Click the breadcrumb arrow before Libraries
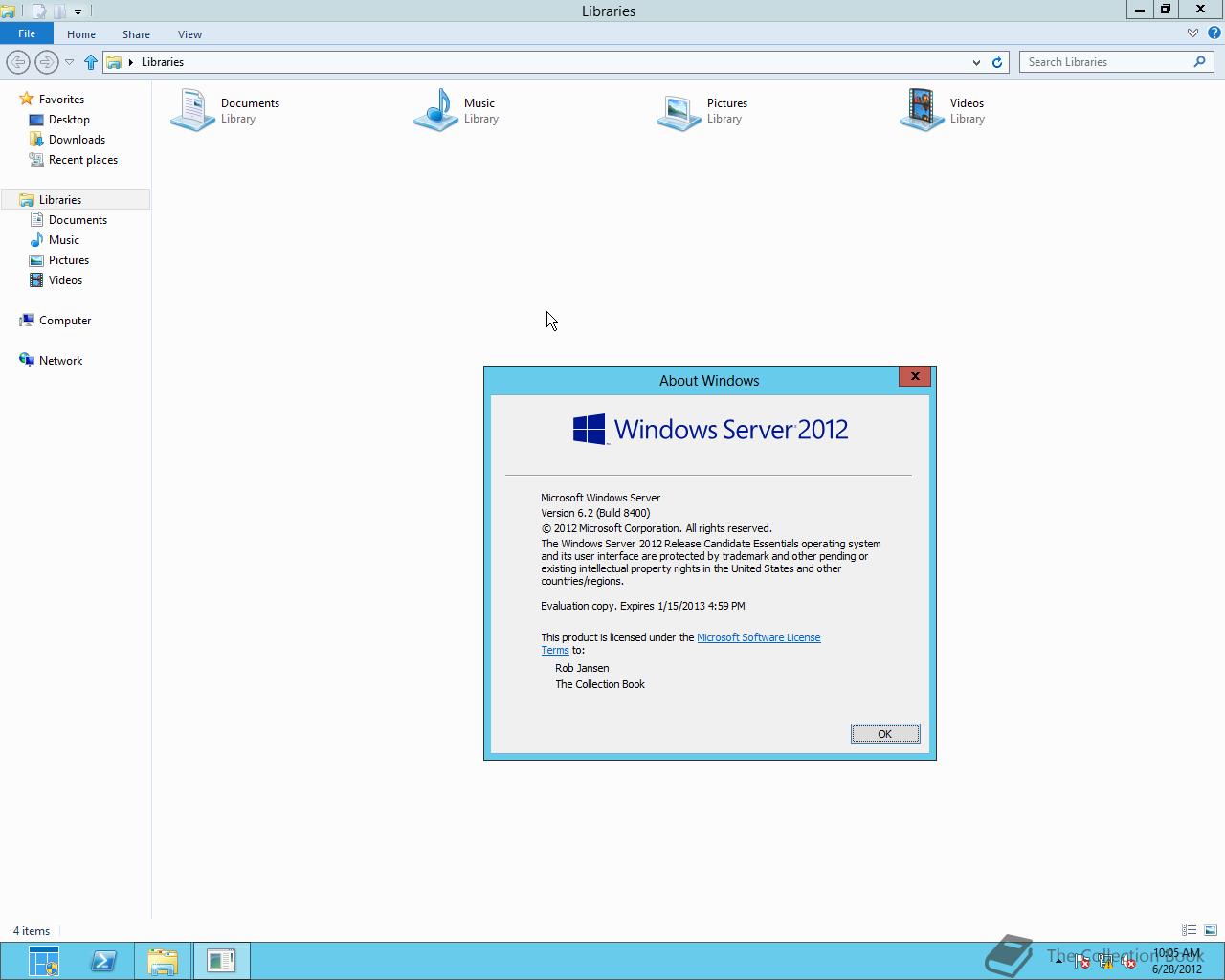 point(131,62)
